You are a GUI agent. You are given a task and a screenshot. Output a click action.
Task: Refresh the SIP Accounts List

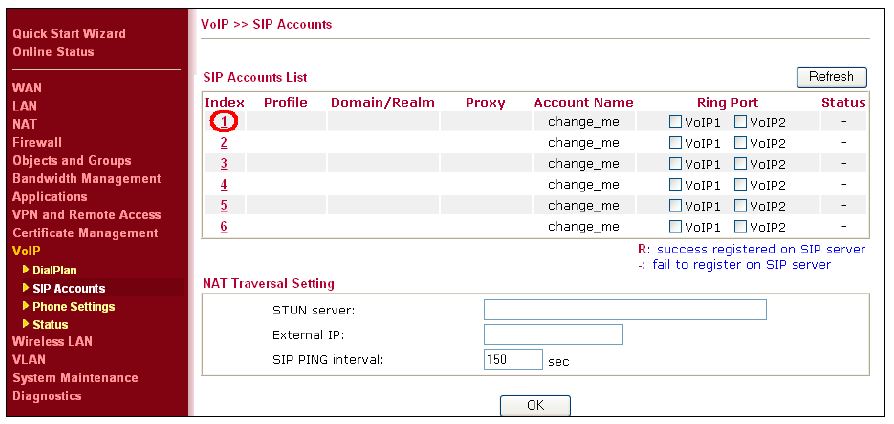831,77
